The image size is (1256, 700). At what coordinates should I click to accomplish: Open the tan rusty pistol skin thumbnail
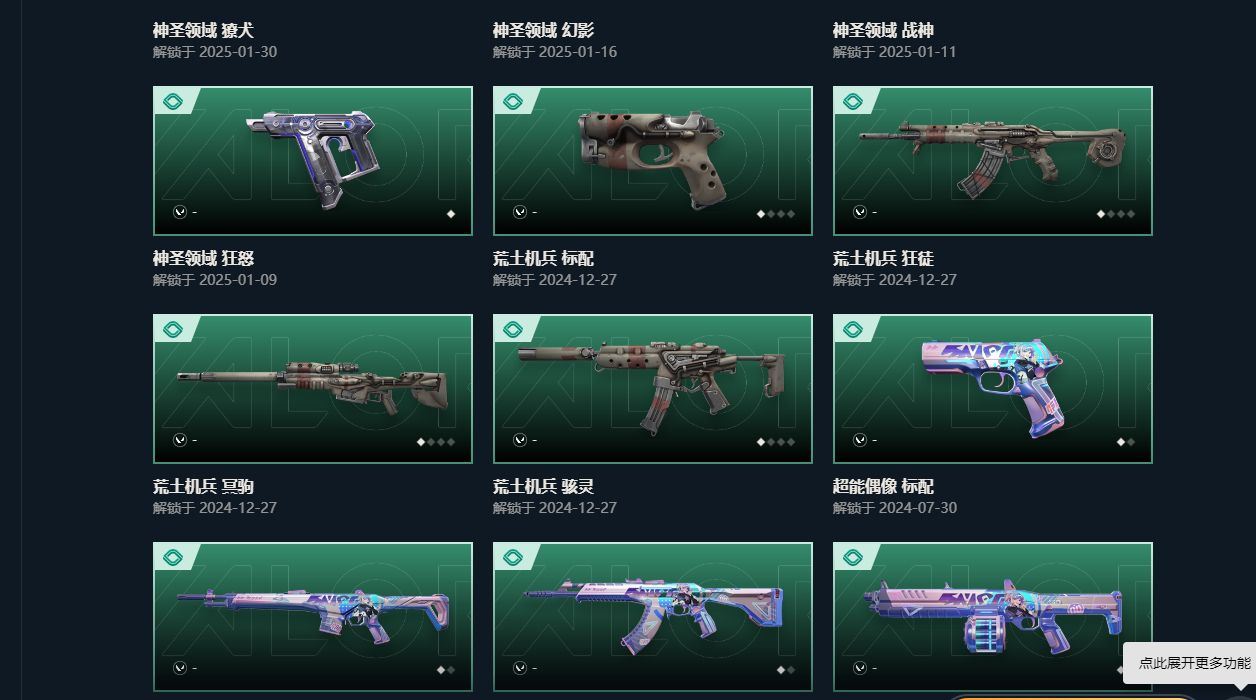click(x=652, y=160)
